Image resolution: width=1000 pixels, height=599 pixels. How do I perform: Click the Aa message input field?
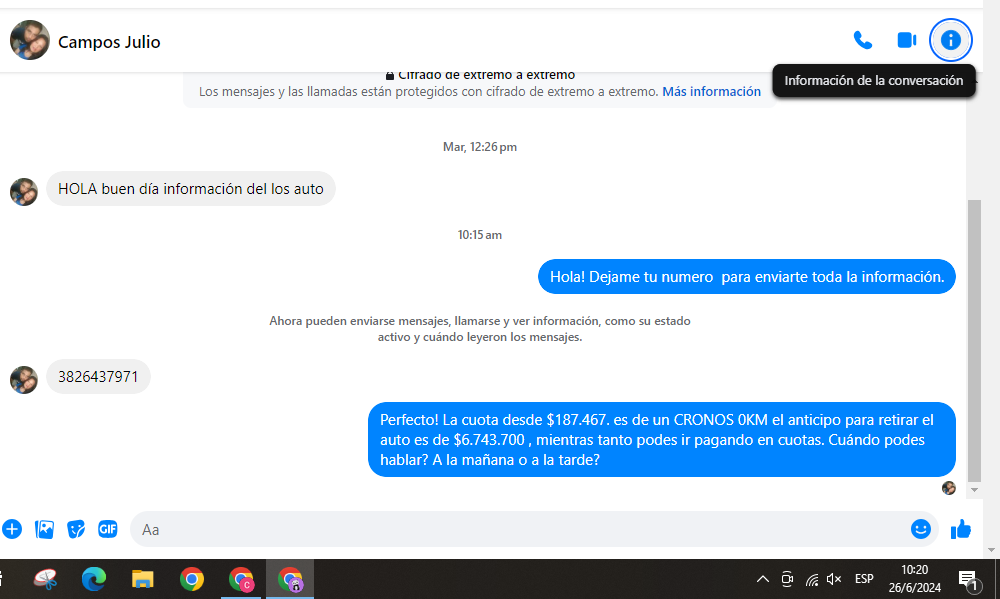[x=500, y=529]
